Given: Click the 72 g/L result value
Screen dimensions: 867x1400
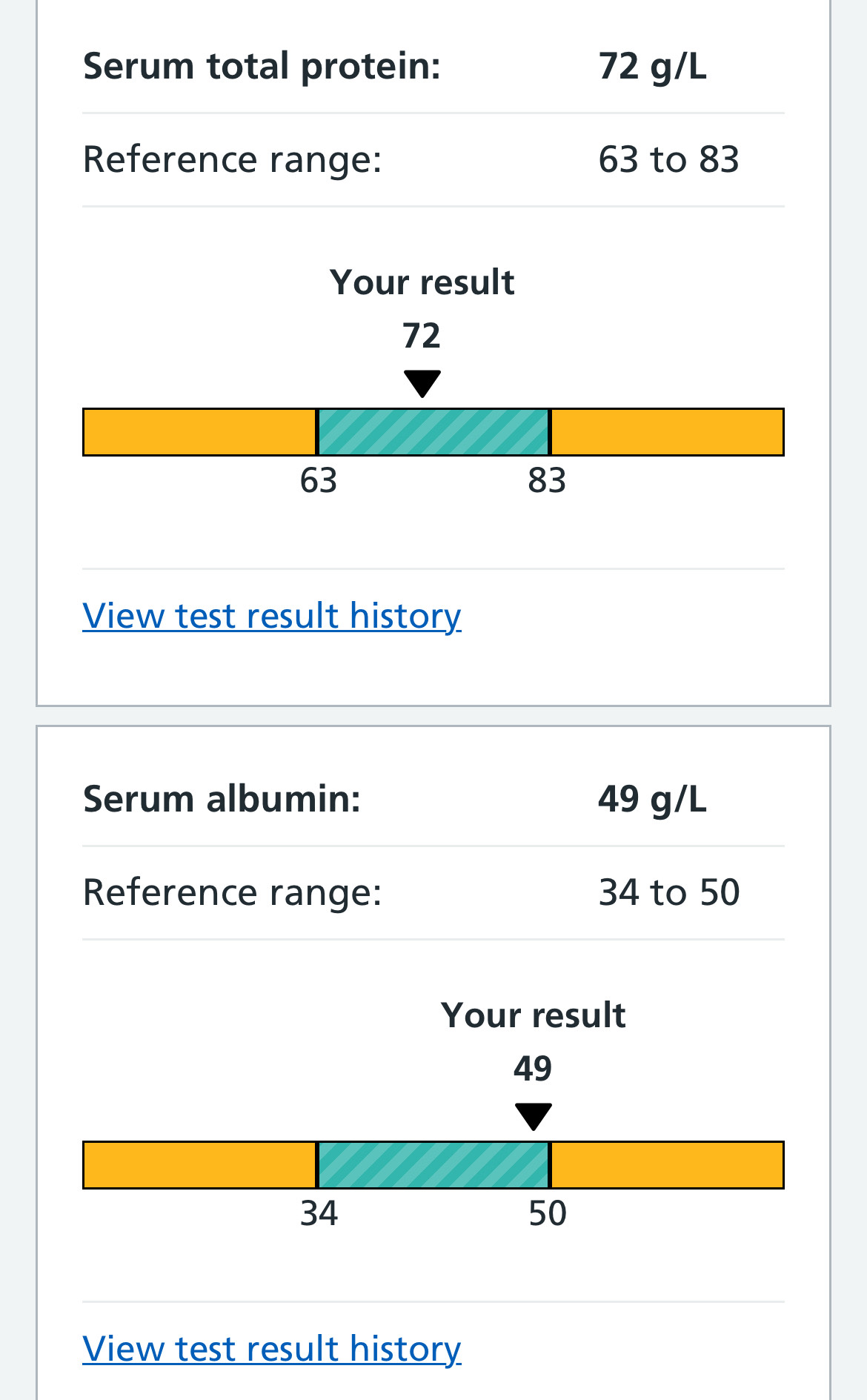Looking at the screenshot, I should [652, 66].
